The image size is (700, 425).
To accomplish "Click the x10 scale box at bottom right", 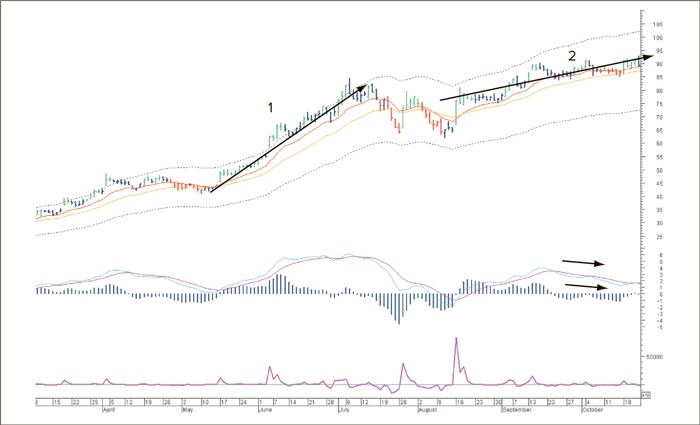I will (645, 396).
